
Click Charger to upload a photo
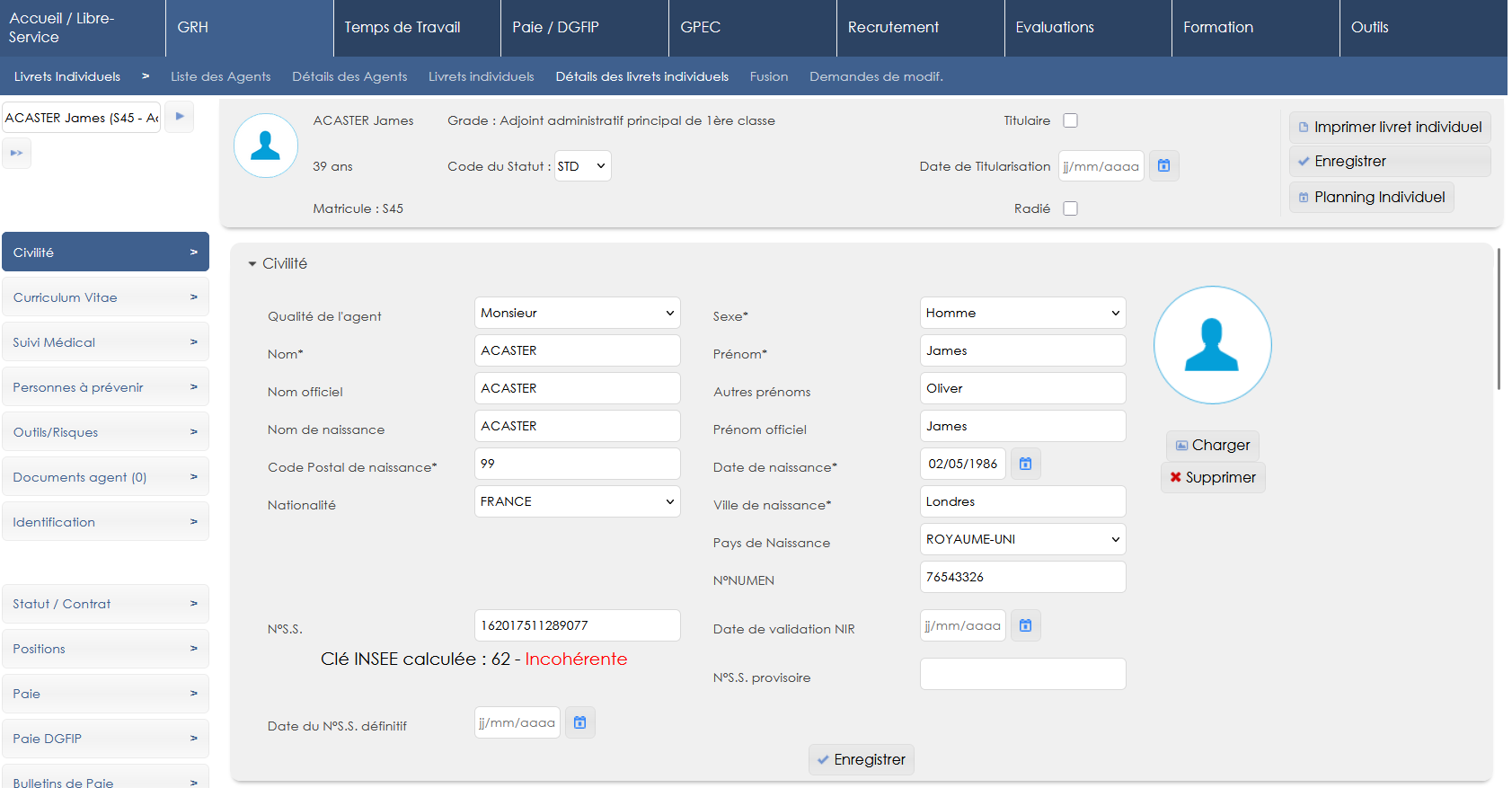1213,445
